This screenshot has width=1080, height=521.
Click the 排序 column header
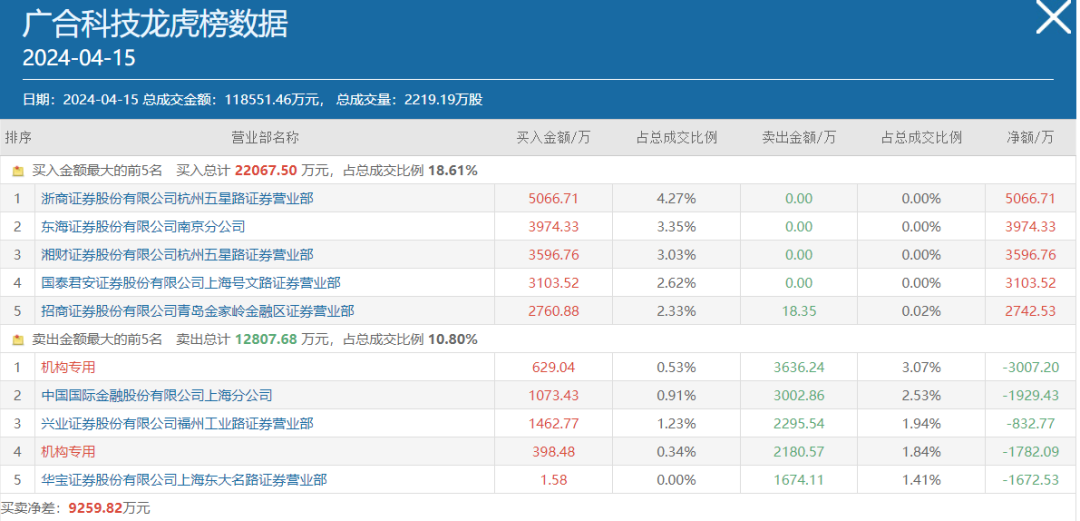click(x=18, y=137)
